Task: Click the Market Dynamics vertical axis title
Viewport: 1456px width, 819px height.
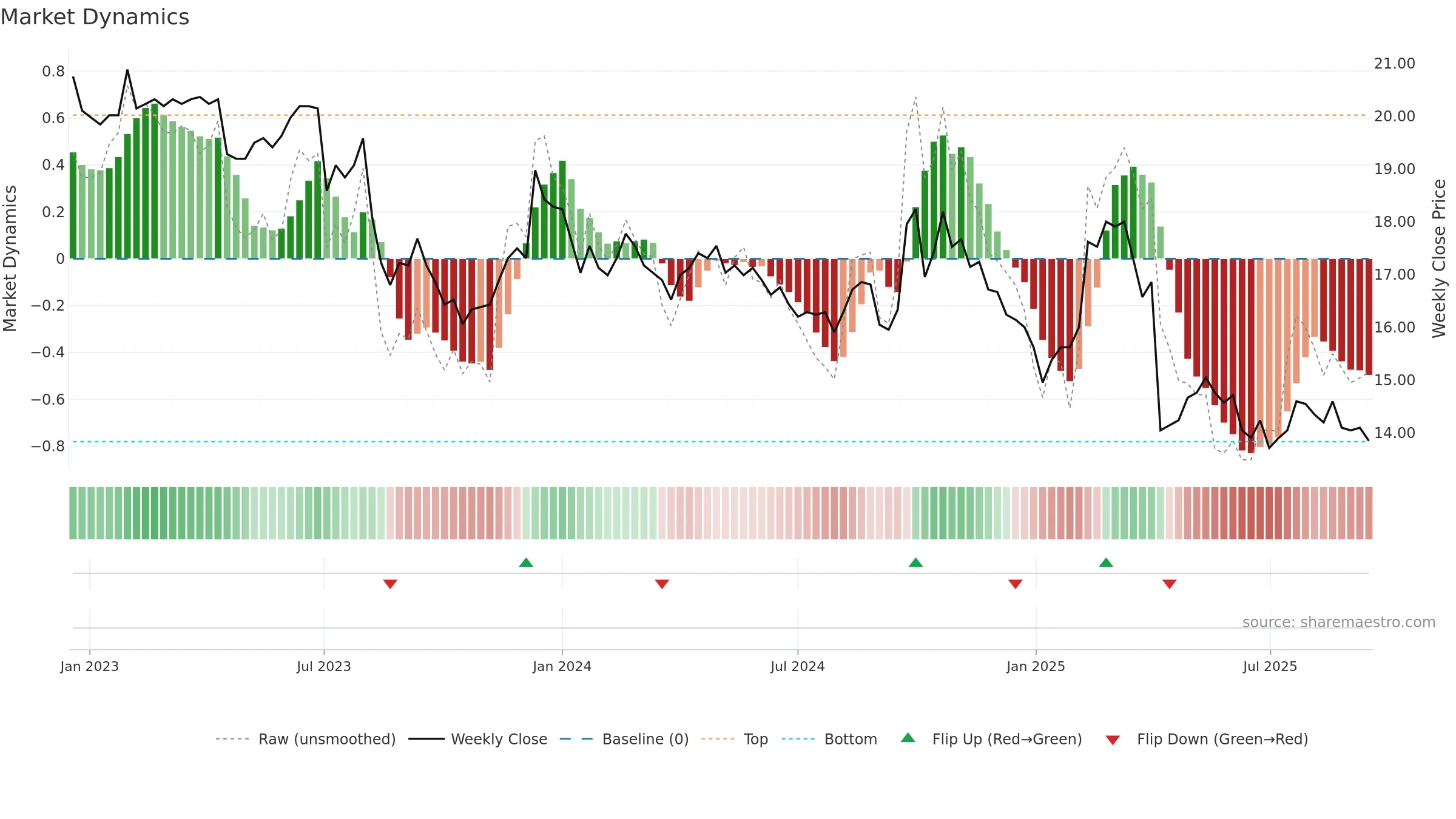Action: tap(10, 258)
